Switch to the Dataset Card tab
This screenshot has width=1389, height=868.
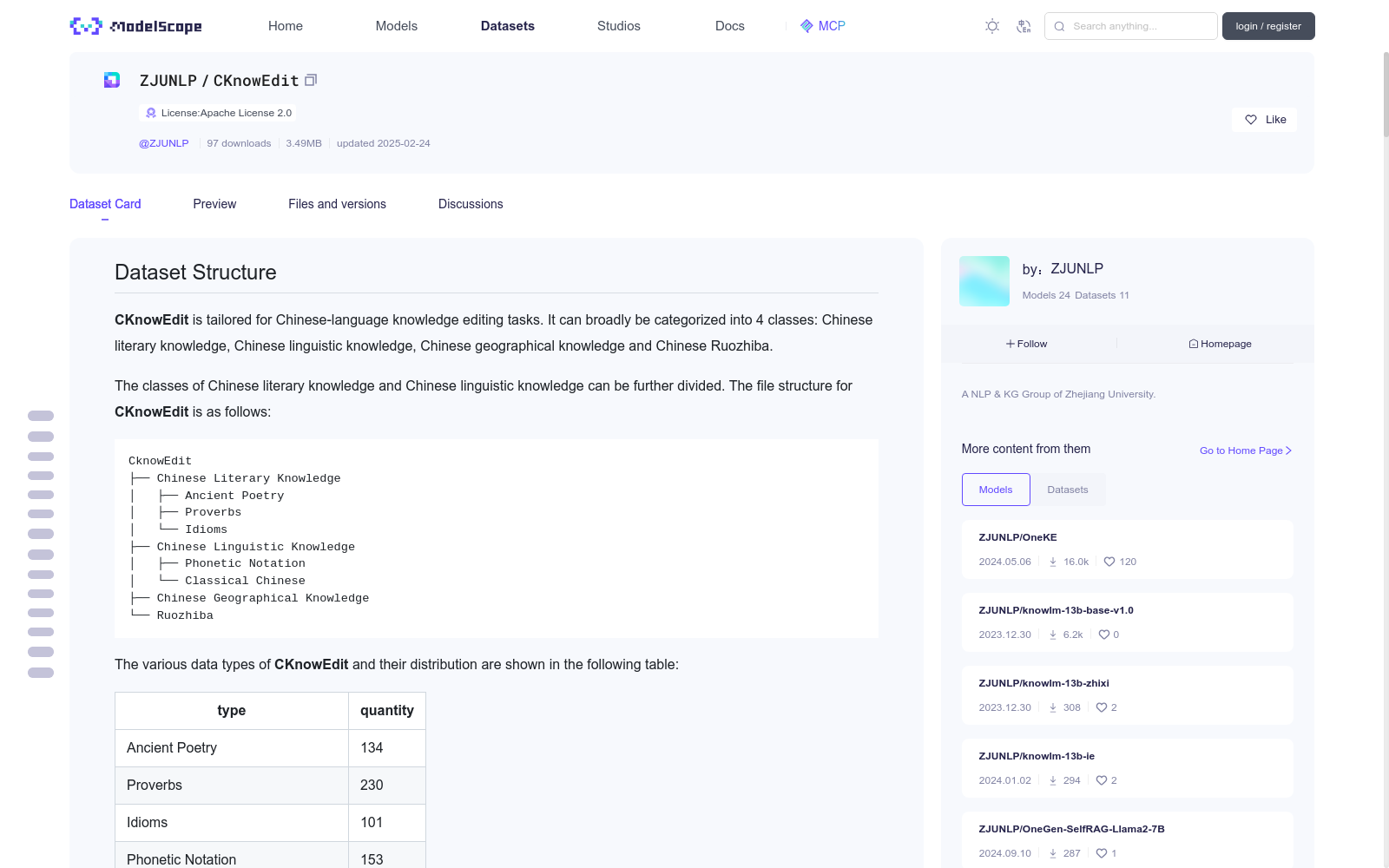[x=105, y=204]
